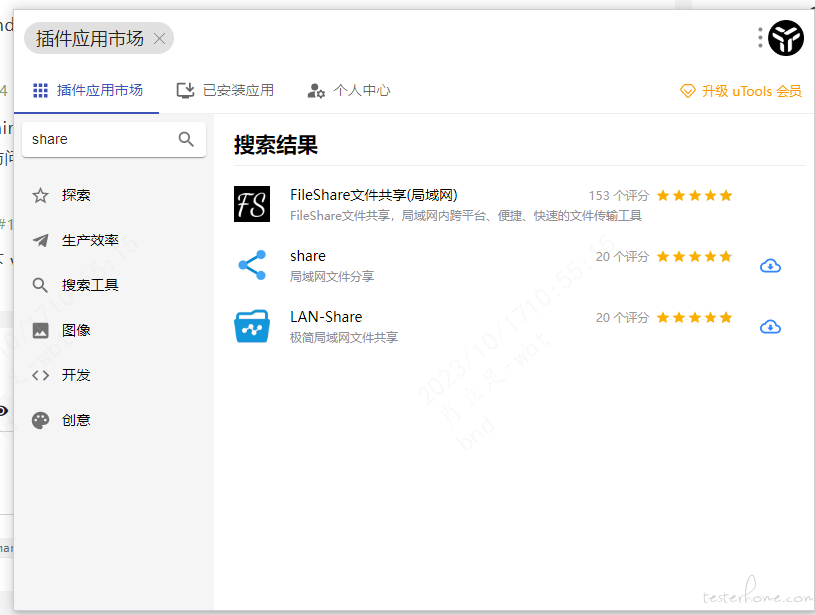Download the share plugin via cloud icon
This screenshot has height=615, width=815.
pos(770,266)
